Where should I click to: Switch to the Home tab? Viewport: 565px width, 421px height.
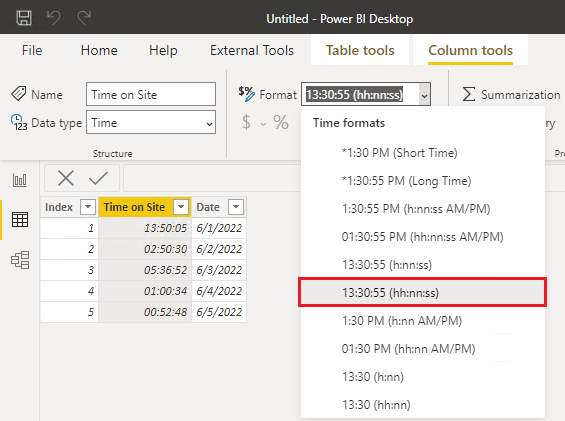[99, 50]
